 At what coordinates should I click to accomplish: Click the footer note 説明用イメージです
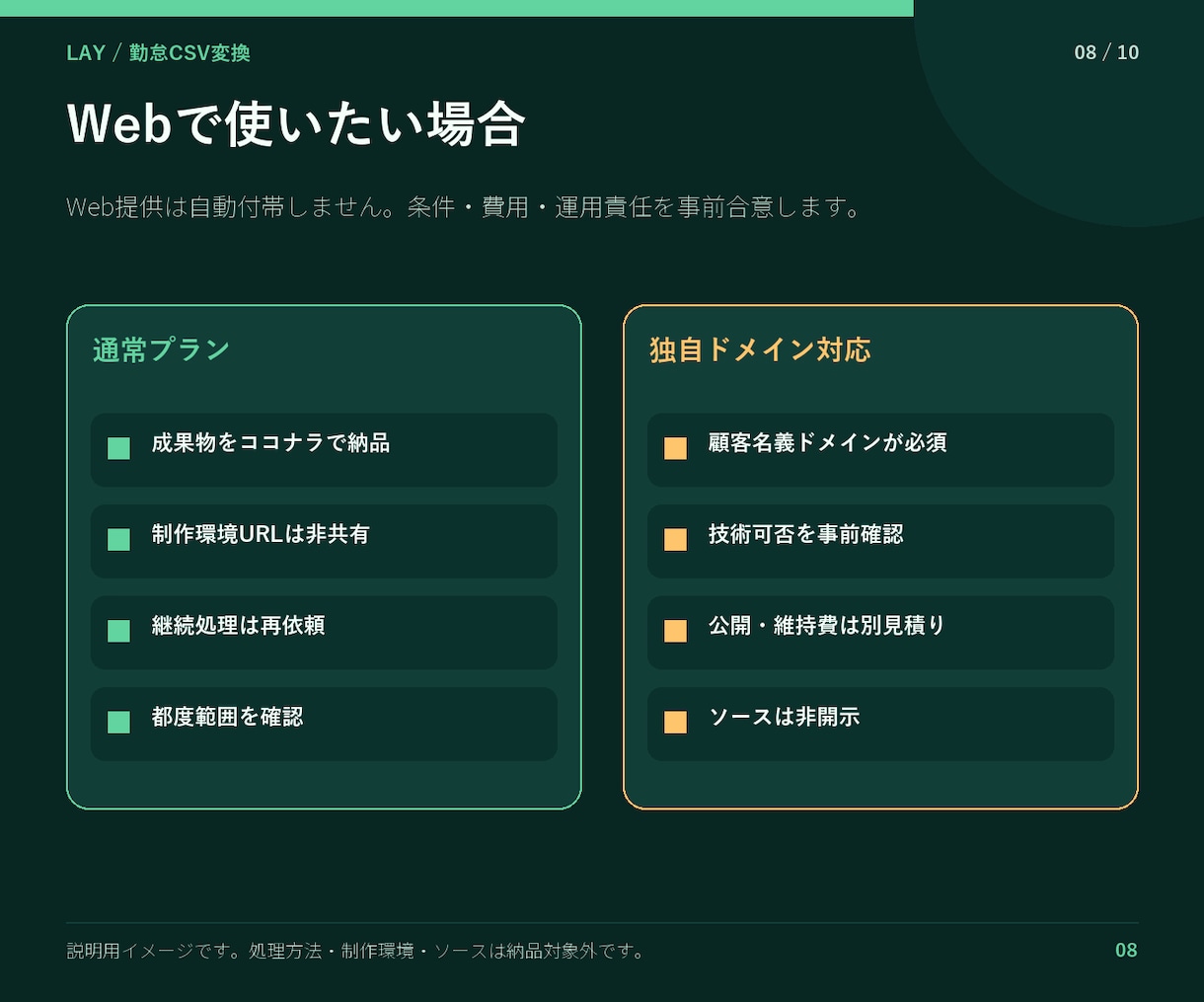356,951
